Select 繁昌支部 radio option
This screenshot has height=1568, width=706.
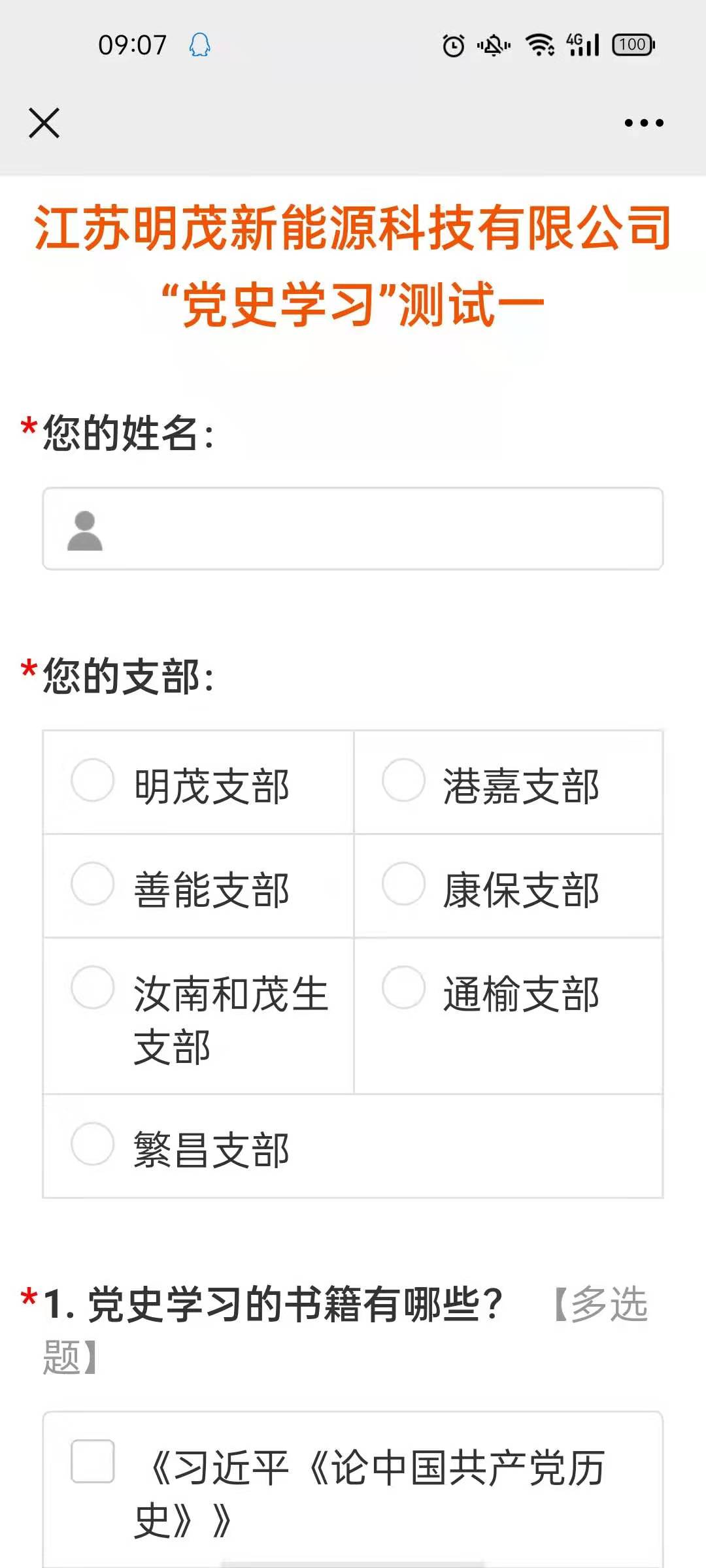click(x=93, y=1144)
